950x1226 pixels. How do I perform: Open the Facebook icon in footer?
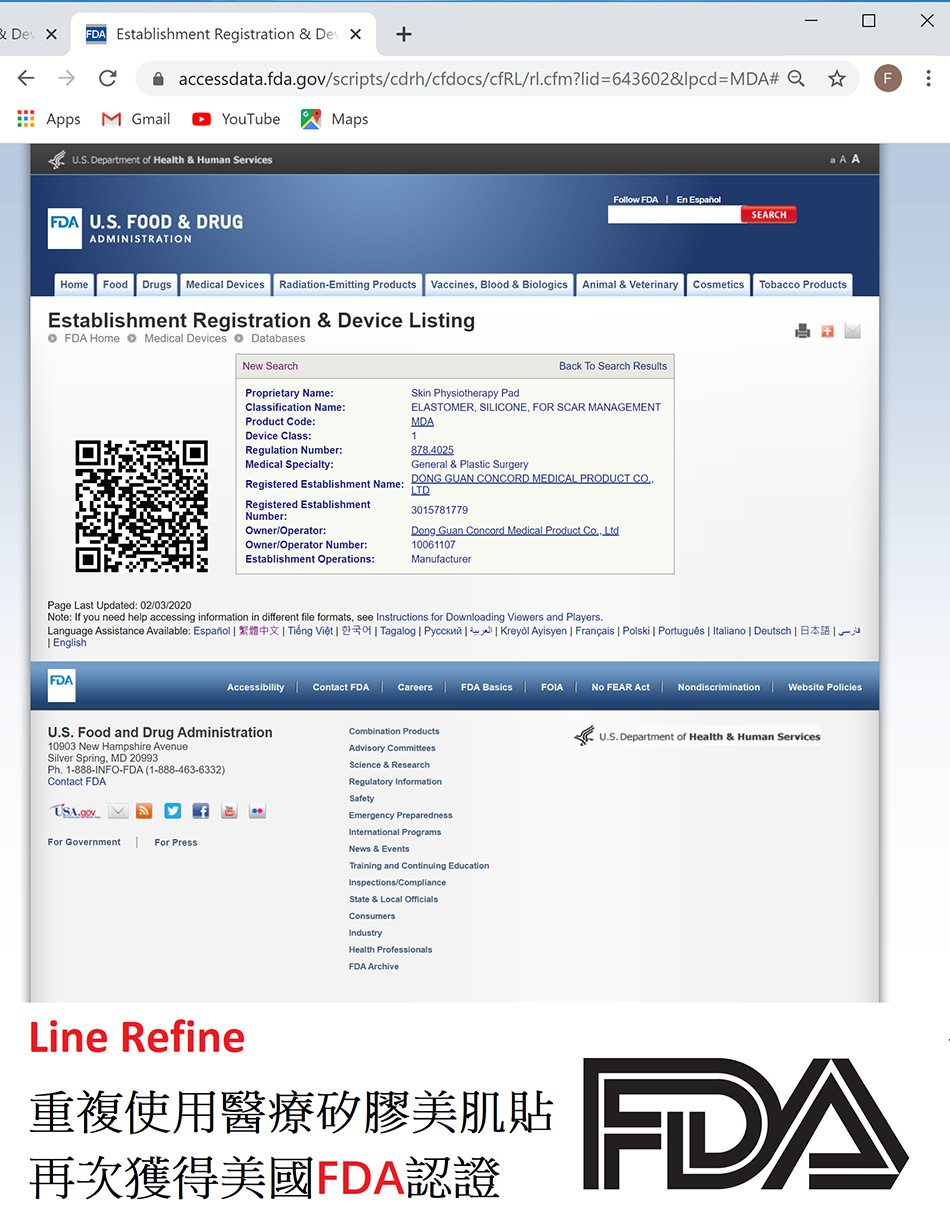point(201,811)
